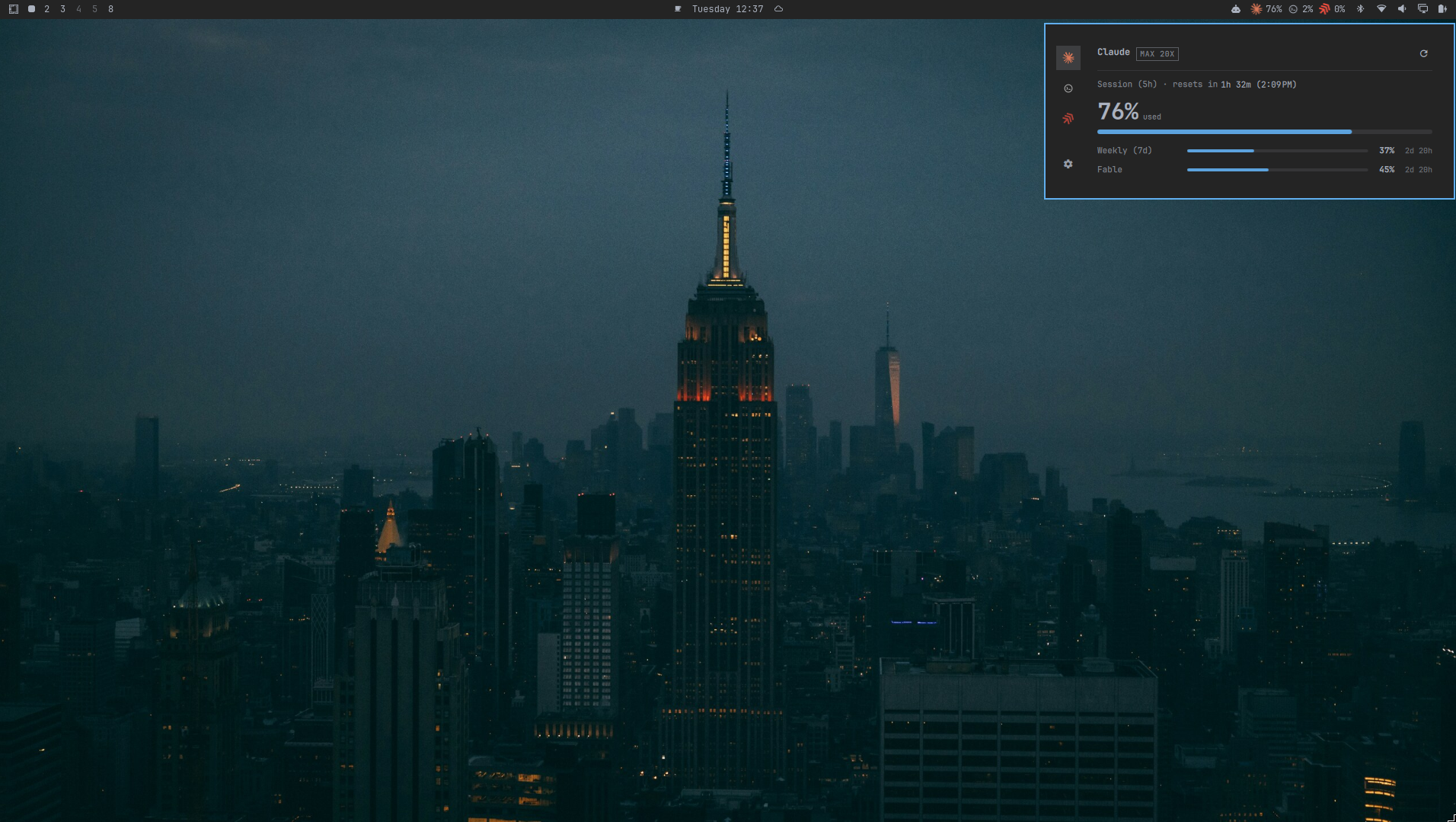Switch to workspace 8
The image size is (1456, 822).
point(110,9)
